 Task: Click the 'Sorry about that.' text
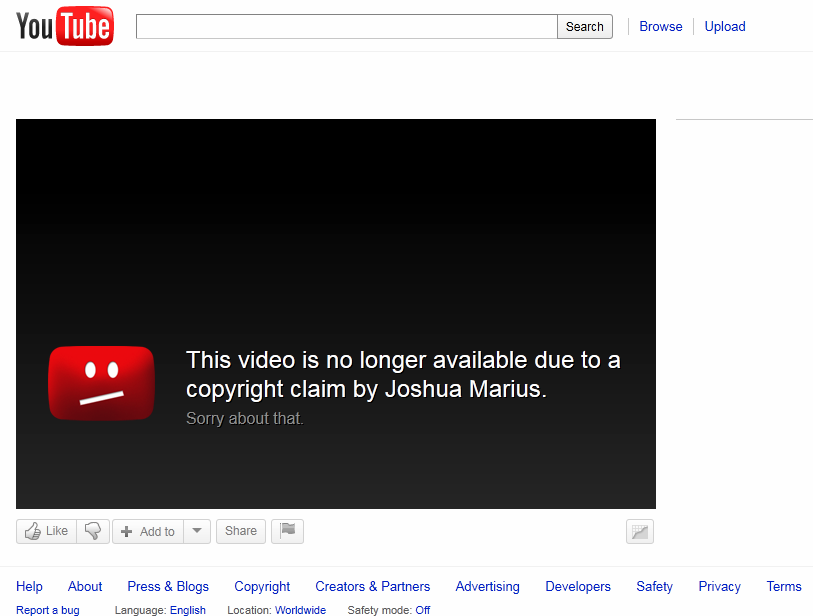(245, 418)
